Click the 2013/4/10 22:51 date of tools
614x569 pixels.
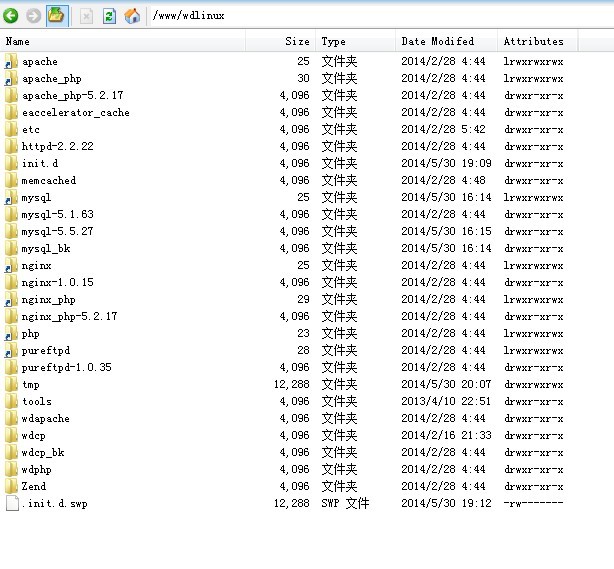click(x=446, y=401)
